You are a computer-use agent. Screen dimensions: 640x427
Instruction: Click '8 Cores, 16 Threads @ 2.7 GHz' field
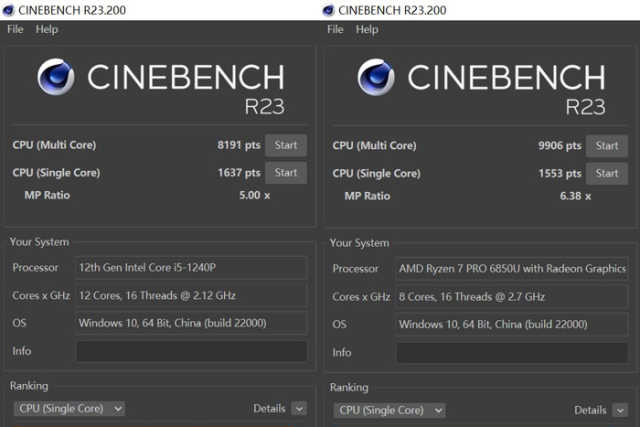[x=512, y=297]
